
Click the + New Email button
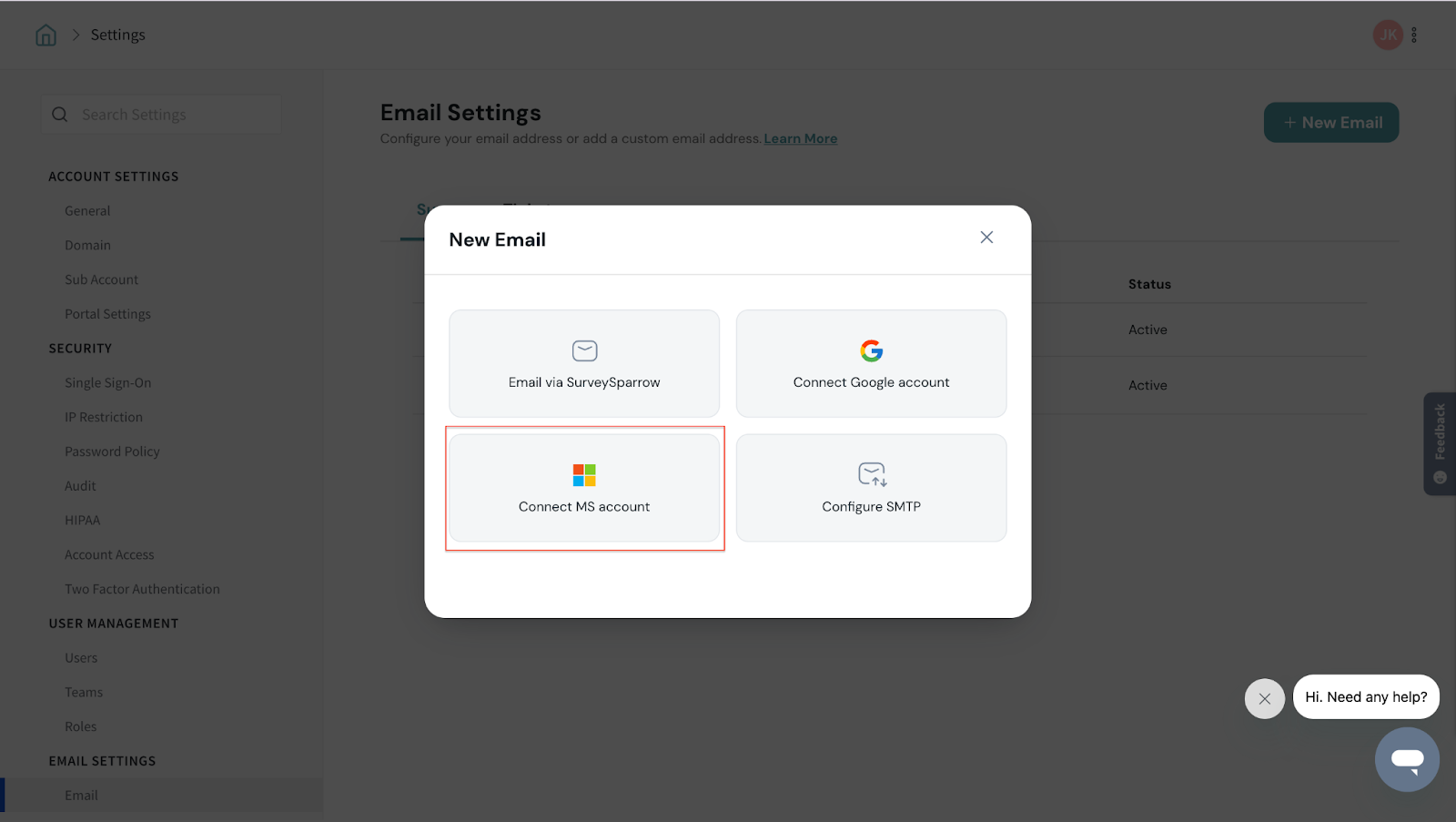[1331, 123]
